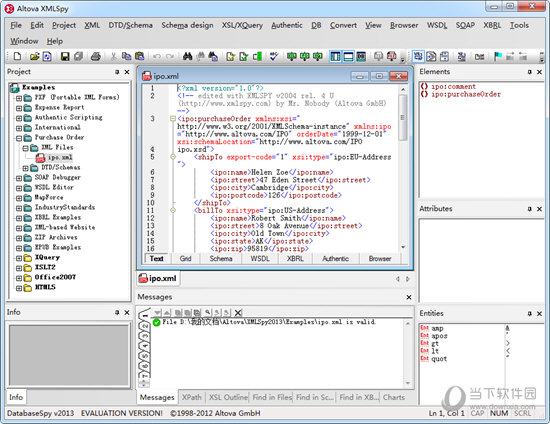550x424 pixels.
Task: Validate XML with green checkmark icon
Action: click(244, 56)
